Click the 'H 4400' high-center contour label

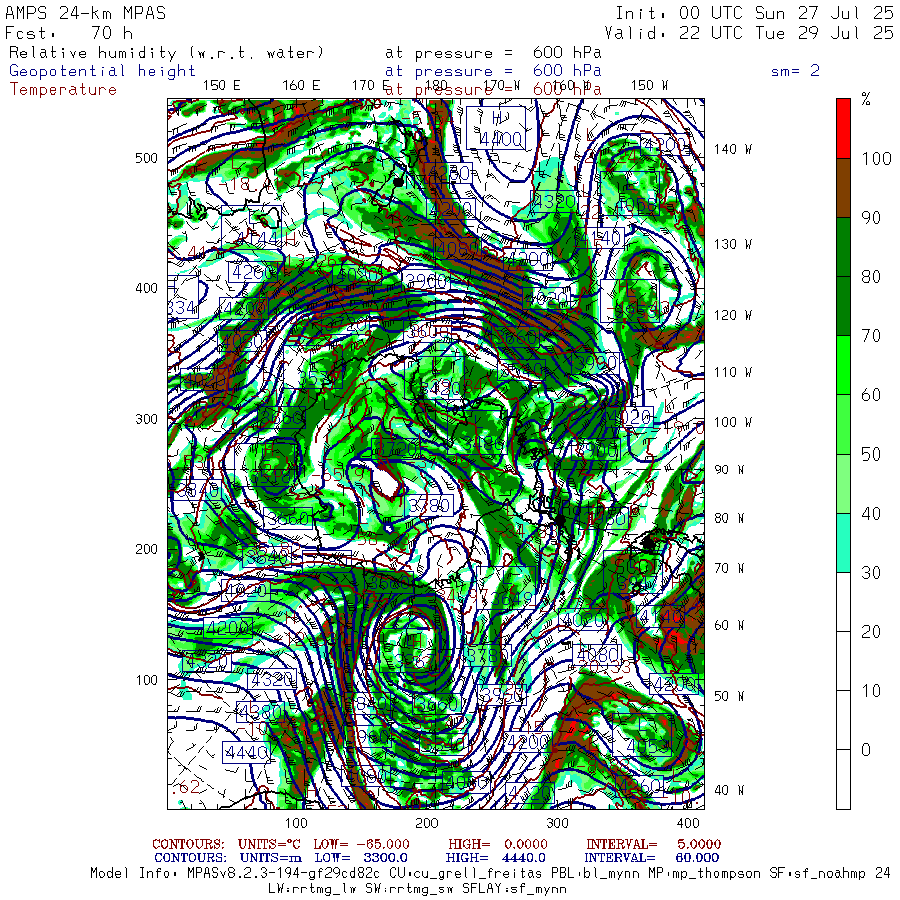pos(496,127)
